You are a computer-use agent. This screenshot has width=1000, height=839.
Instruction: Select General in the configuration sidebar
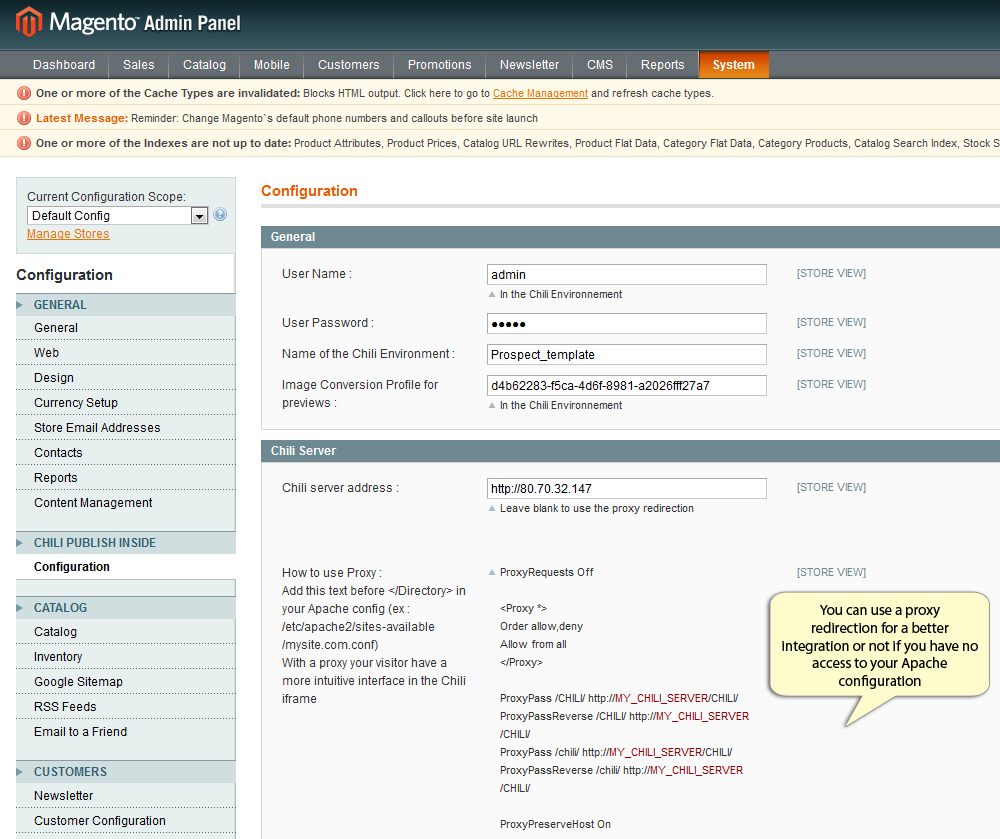click(126, 328)
